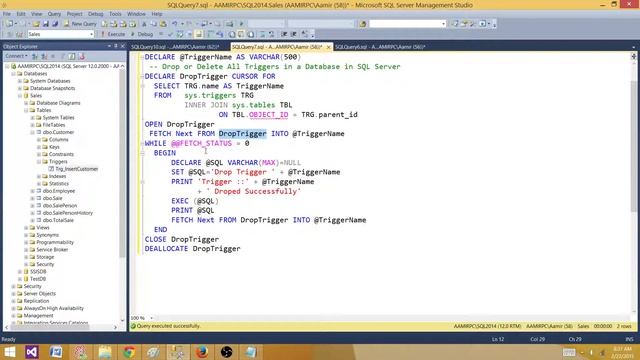Click the New Query toolbar button

coord(80,24)
